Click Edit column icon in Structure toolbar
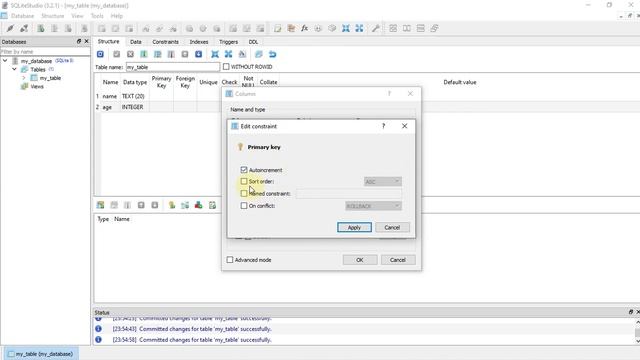Screen dimensions: 640x360 tap(158, 54)
